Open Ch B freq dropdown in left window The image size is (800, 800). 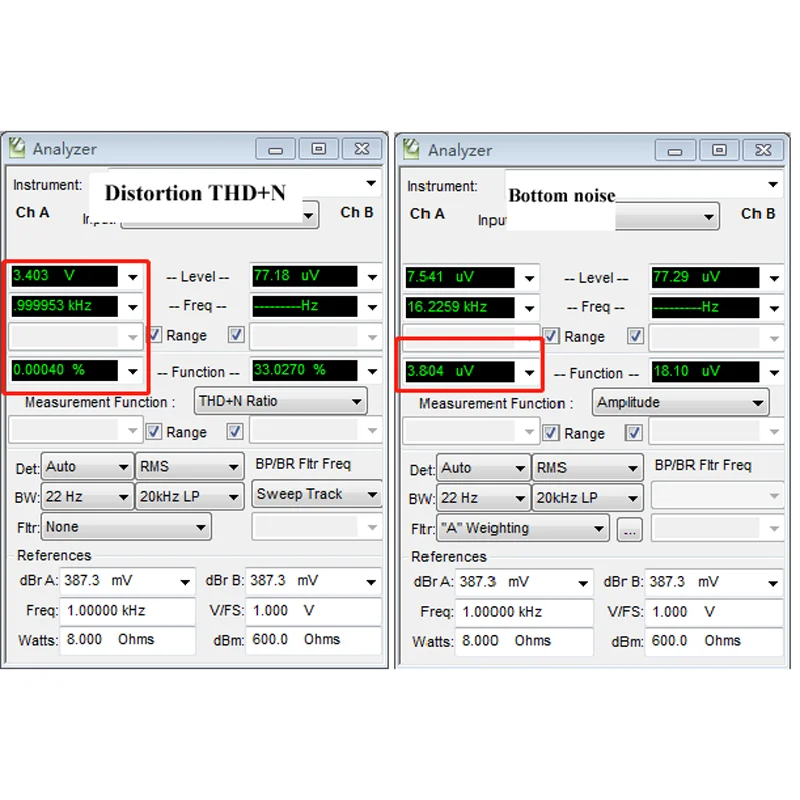coord(372,307)
